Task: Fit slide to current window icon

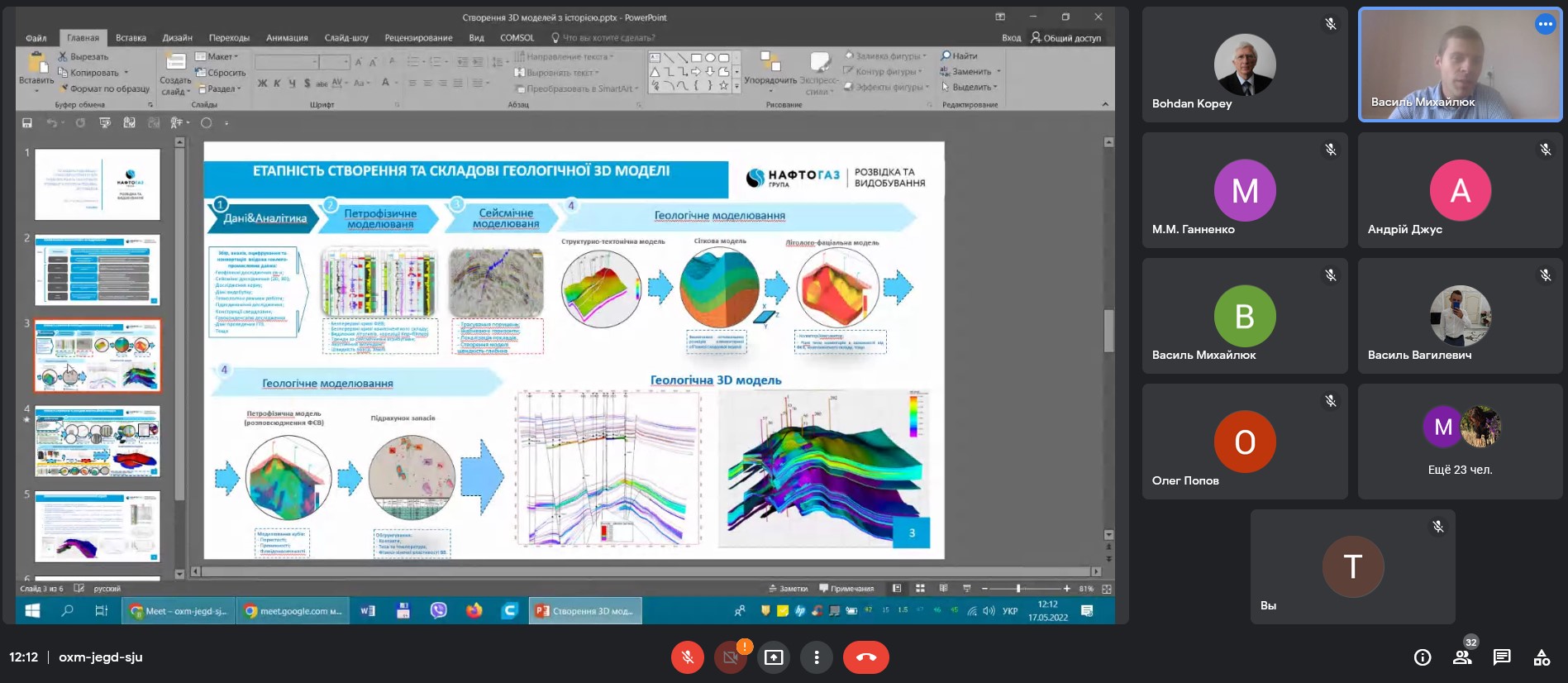Action: pos(1107,589)
